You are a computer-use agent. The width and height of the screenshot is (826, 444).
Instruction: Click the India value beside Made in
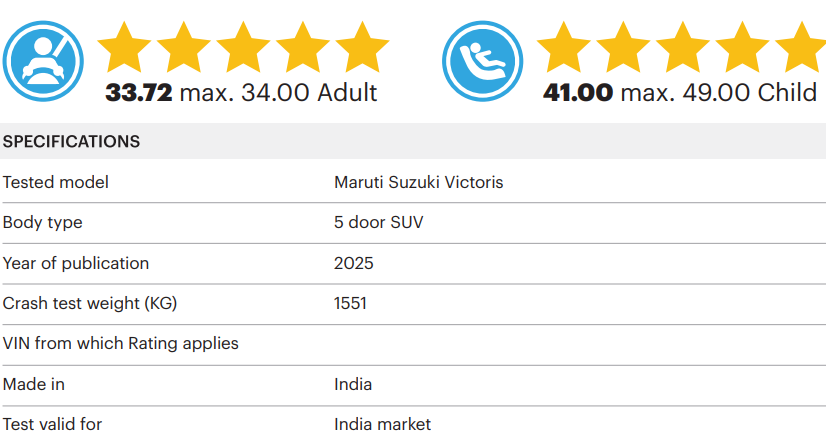[353, 384]
